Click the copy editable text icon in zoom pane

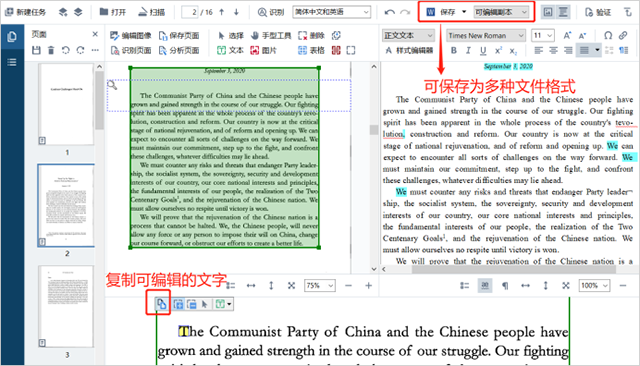click(x=162, y=304)
